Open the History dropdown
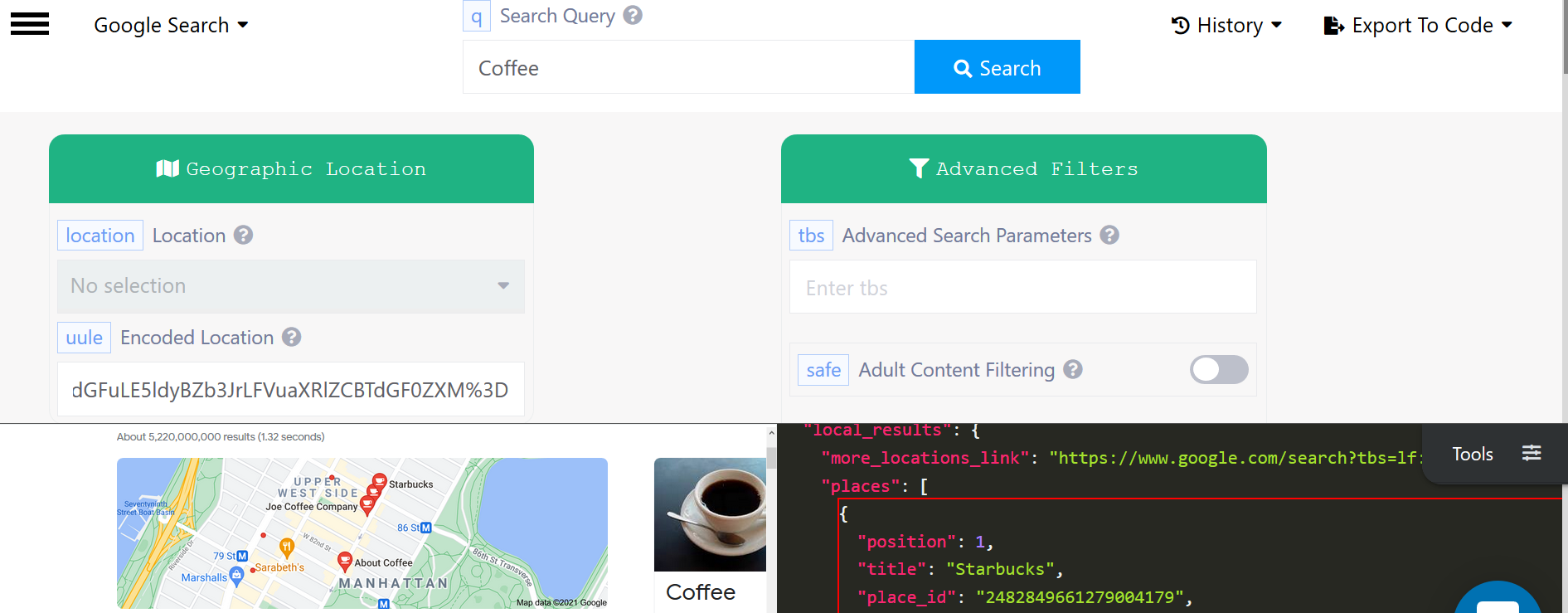Image resolution: width=1568 pixels, height=613 pixels. (1226, 26)
